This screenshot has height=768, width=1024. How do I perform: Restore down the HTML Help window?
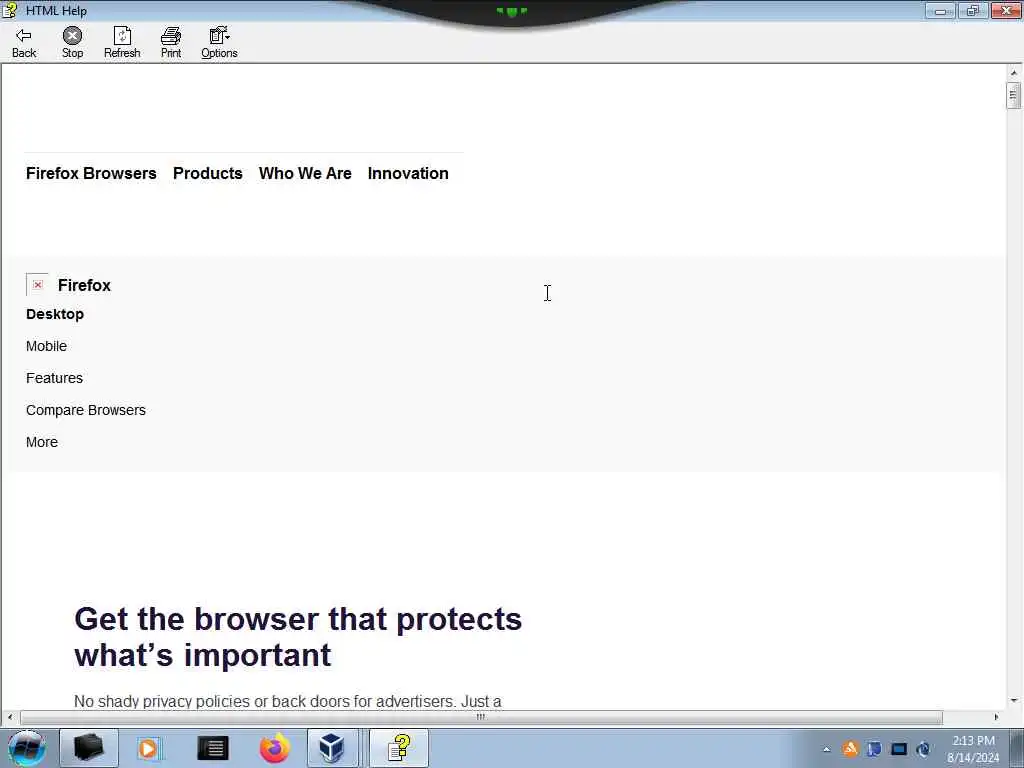[x=973, y=10]
